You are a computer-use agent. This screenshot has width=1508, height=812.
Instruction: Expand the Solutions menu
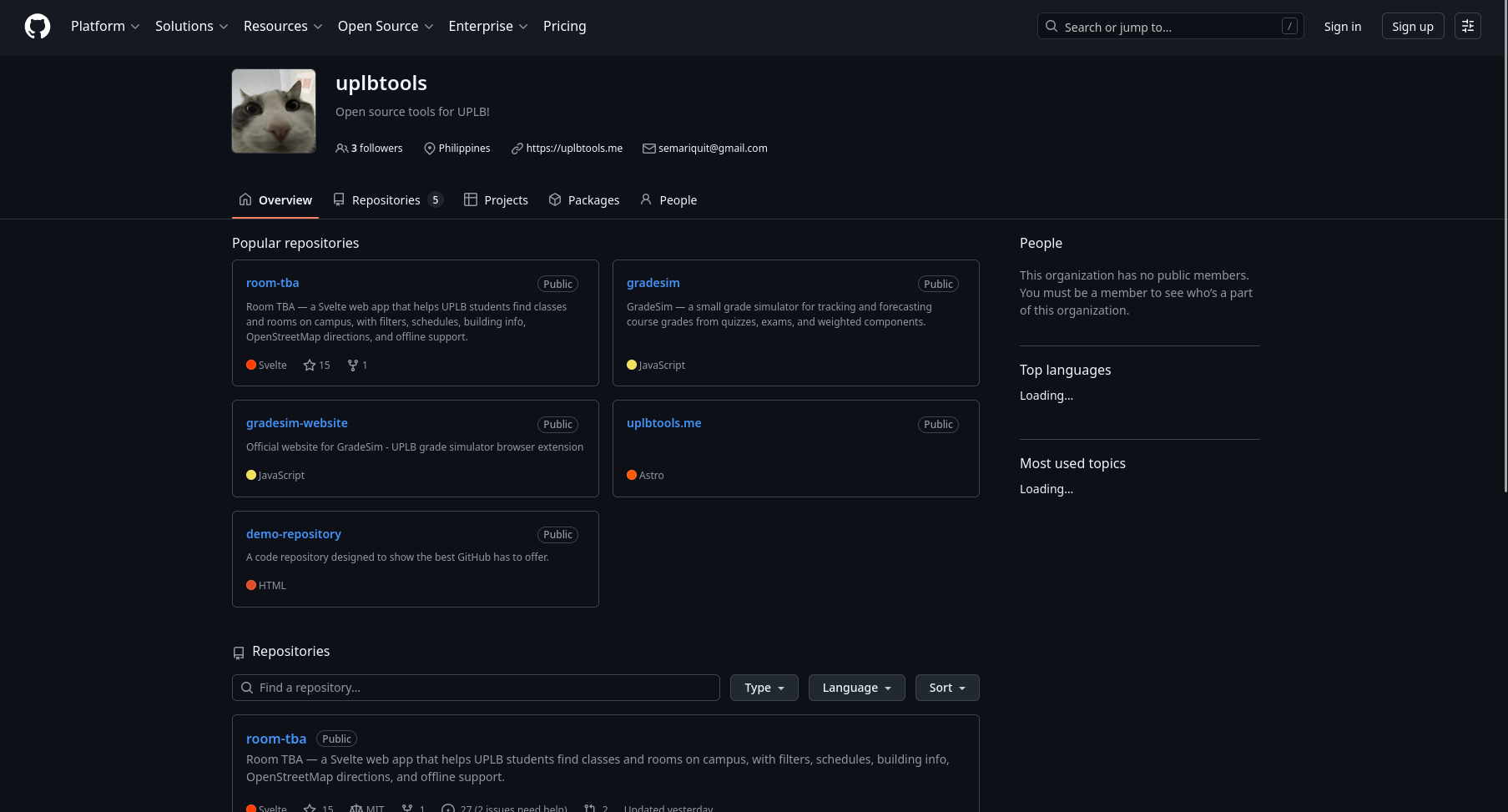pos(192,27)
